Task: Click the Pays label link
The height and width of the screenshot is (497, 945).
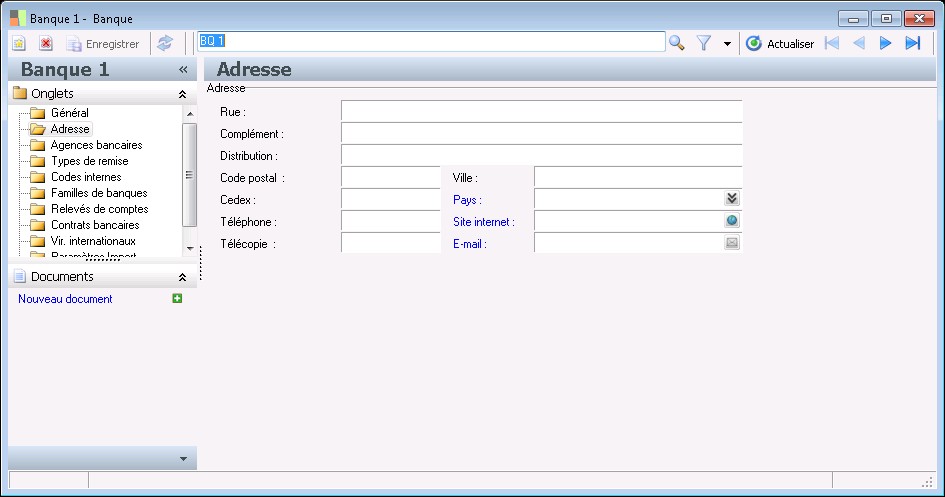Action: coord(467,199)
